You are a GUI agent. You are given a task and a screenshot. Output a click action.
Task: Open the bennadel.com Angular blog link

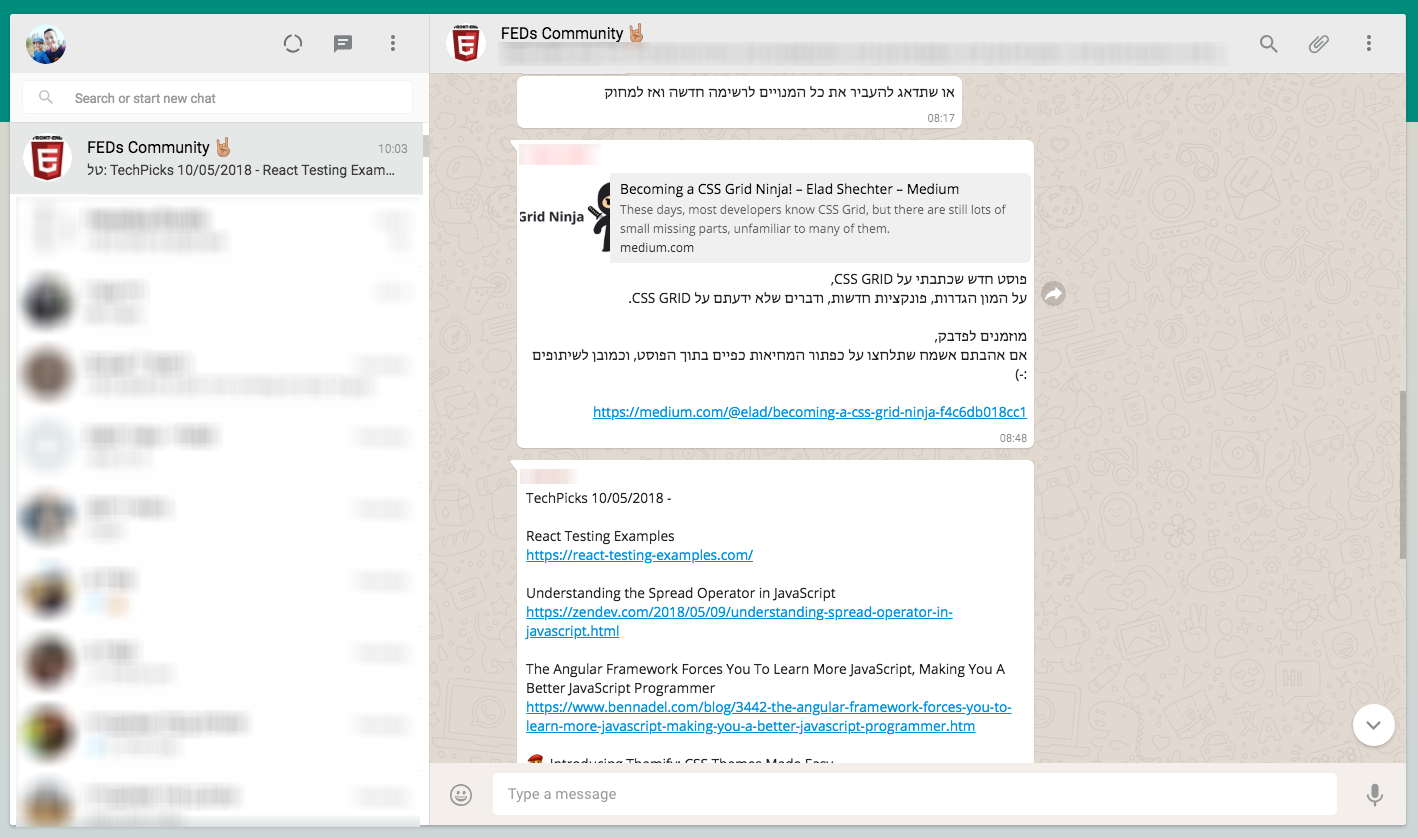point(769,716)
